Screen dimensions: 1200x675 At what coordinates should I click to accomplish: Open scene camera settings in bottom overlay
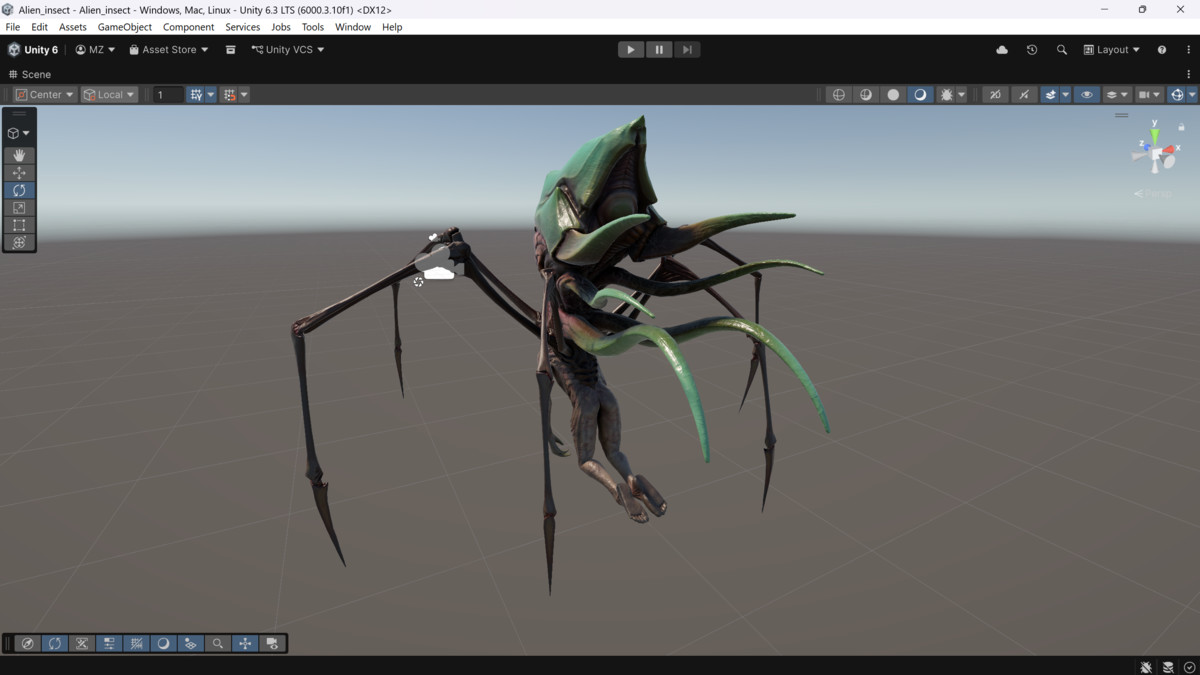click(272, 644)
